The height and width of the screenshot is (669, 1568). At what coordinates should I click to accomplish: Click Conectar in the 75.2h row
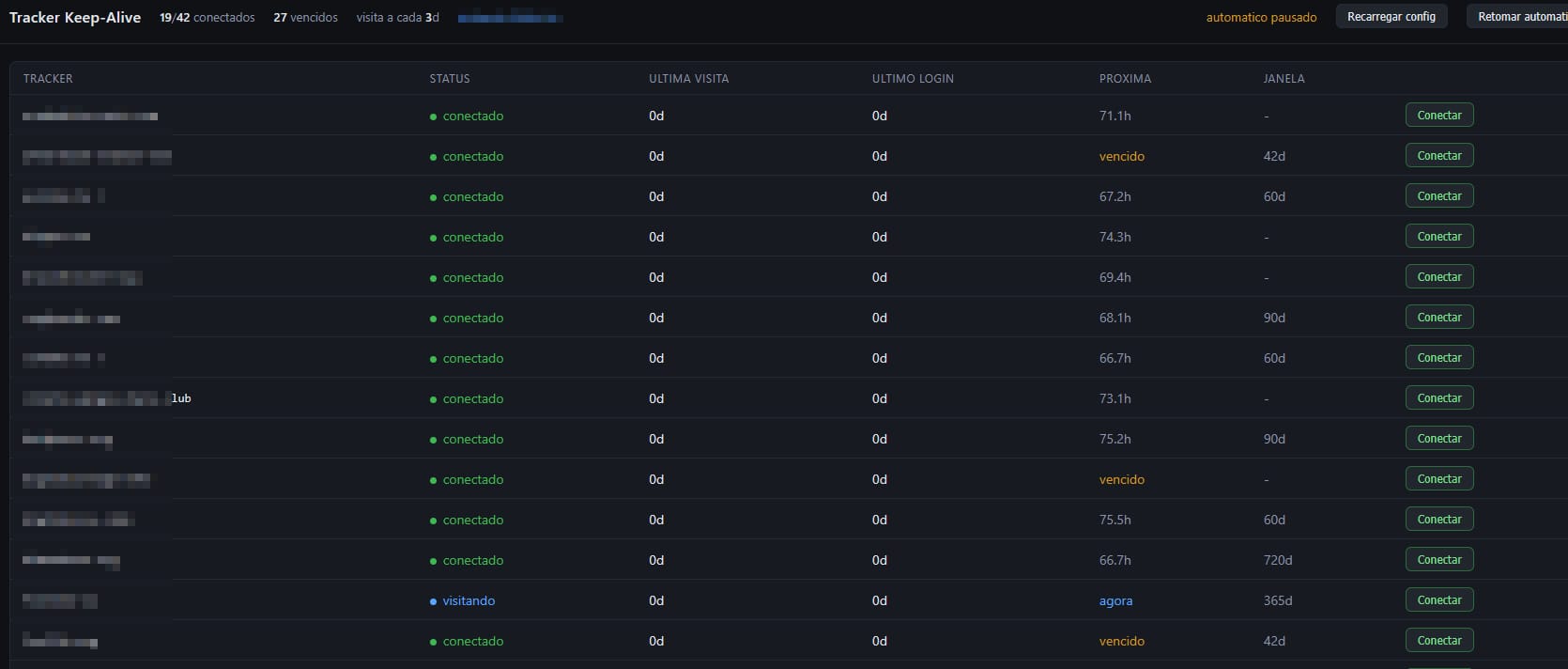(1439, 439)
